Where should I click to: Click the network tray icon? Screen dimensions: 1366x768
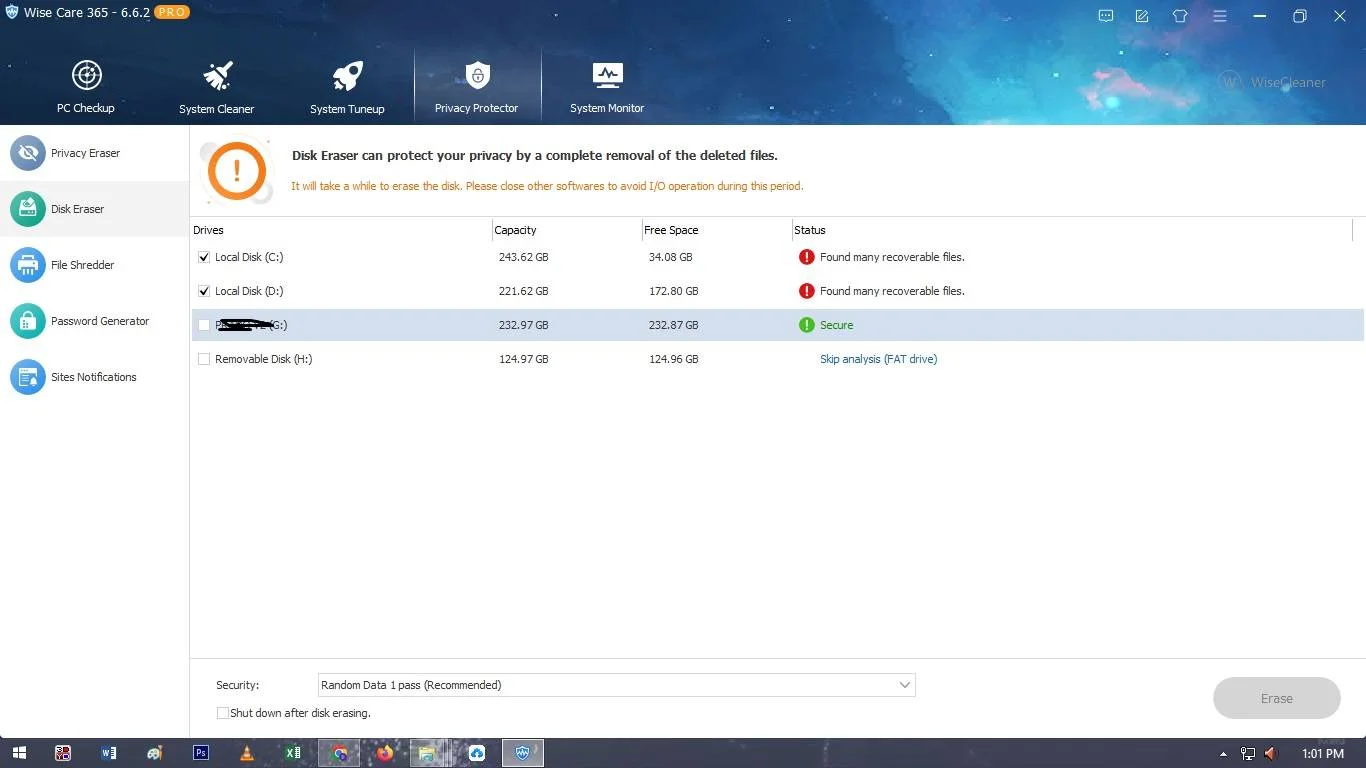tap(1248, 753)
